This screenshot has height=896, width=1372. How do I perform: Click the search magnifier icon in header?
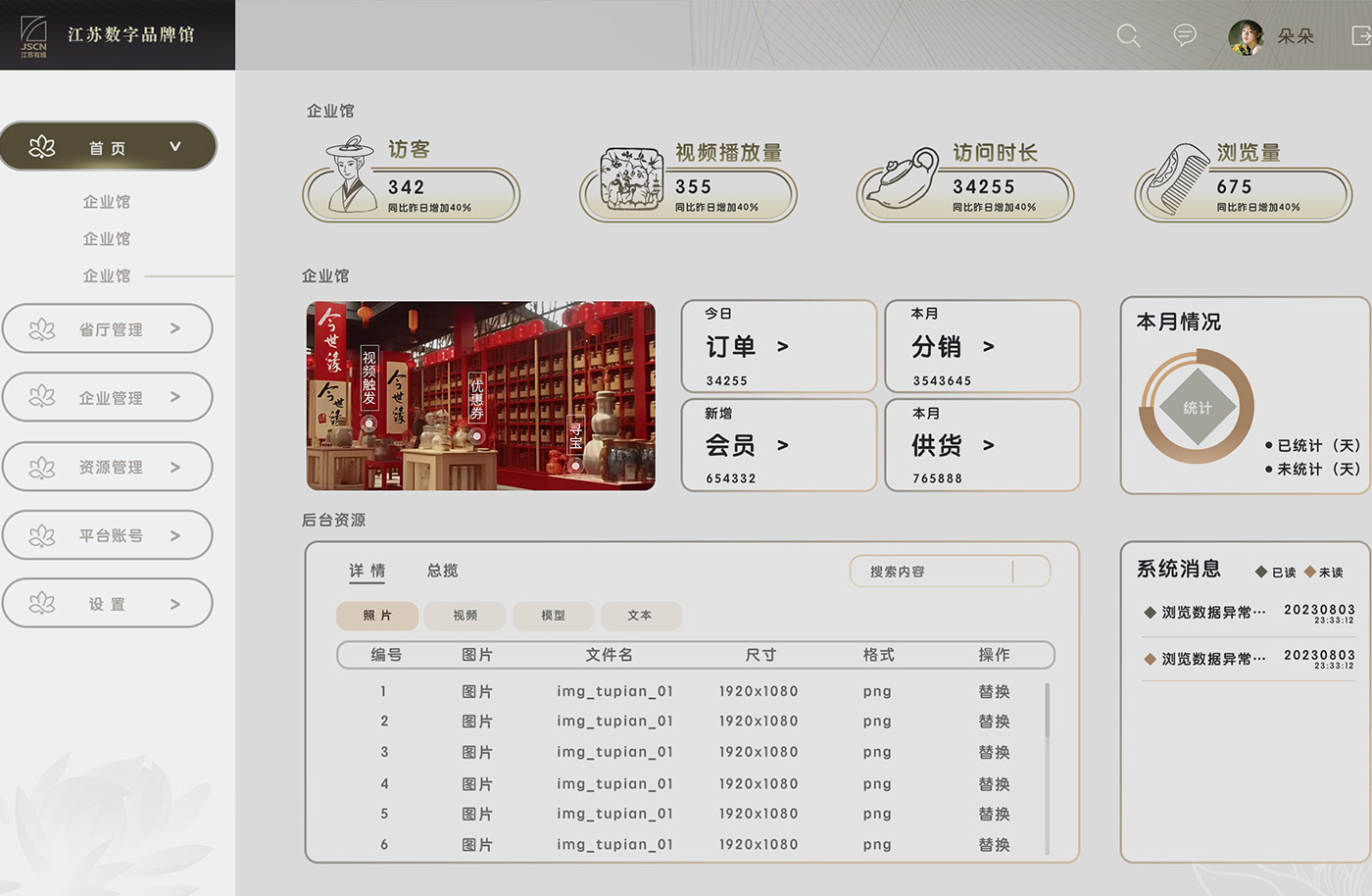[1128, 36]
